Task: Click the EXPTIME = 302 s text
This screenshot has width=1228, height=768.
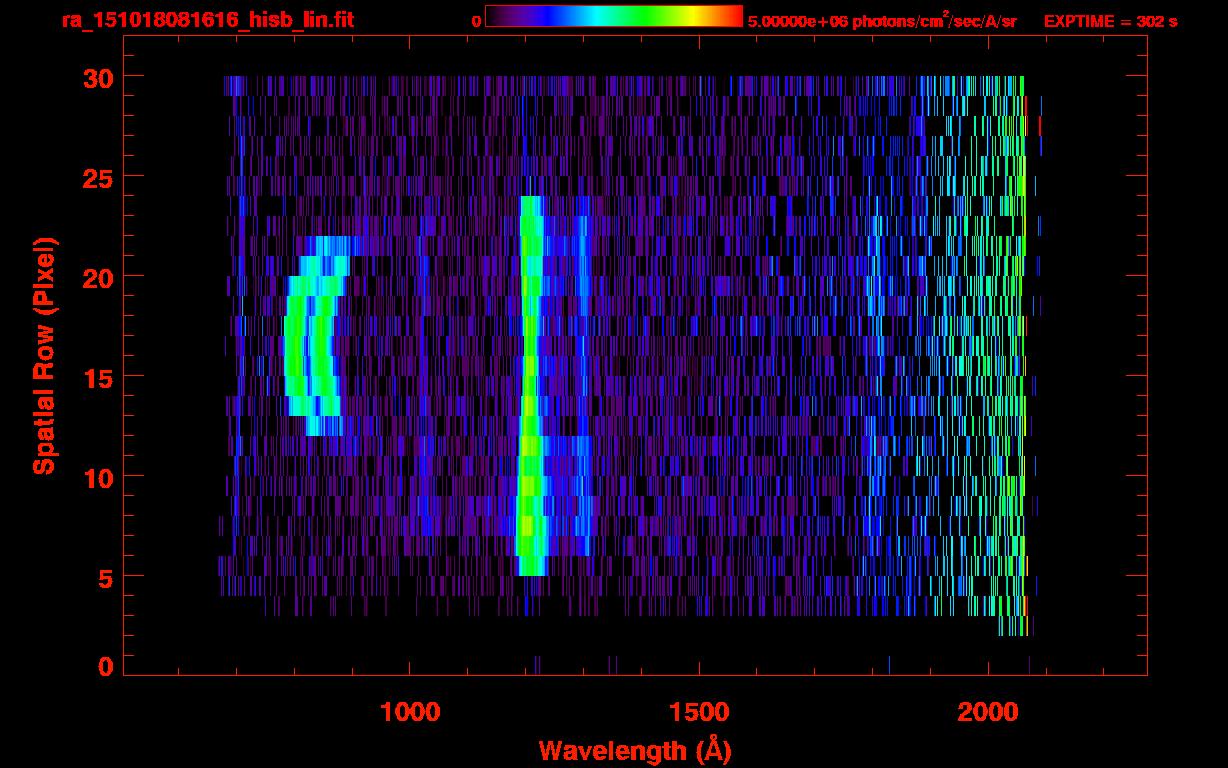Action: coord(1110,21)
